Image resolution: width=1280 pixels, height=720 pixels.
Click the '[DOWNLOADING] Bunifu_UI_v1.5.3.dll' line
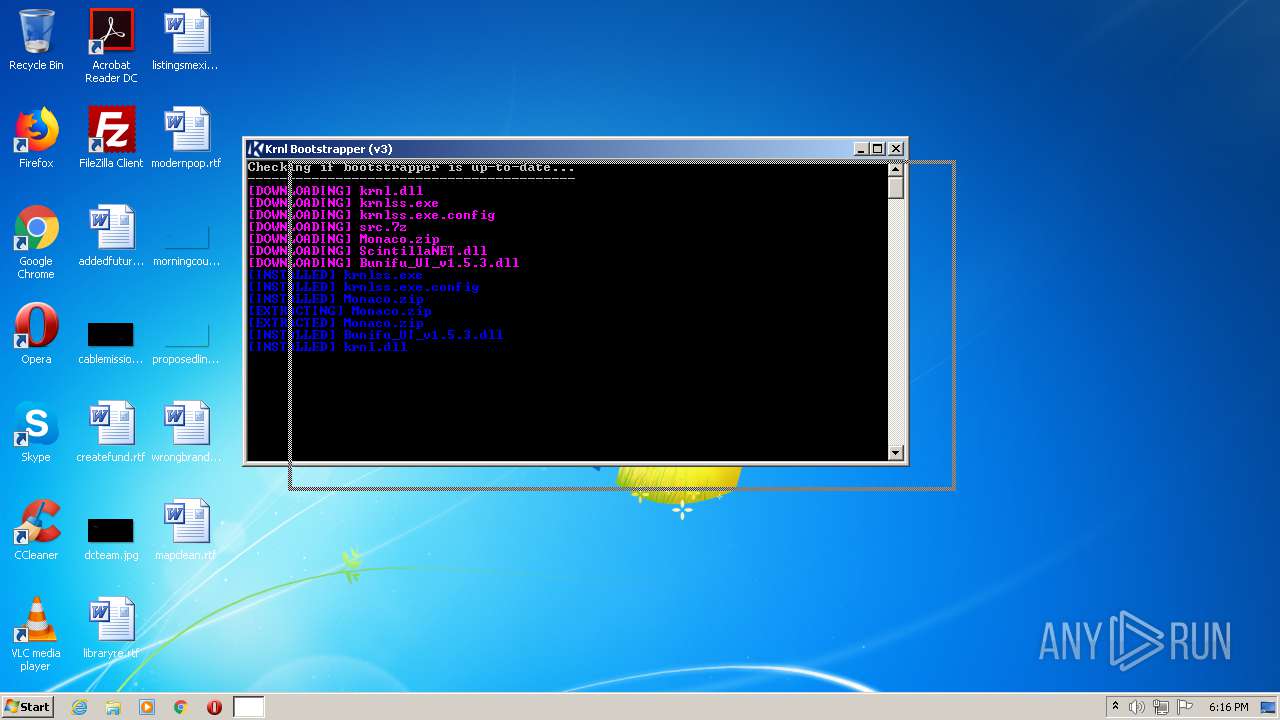pyautogui.click(x=384, y=263)
